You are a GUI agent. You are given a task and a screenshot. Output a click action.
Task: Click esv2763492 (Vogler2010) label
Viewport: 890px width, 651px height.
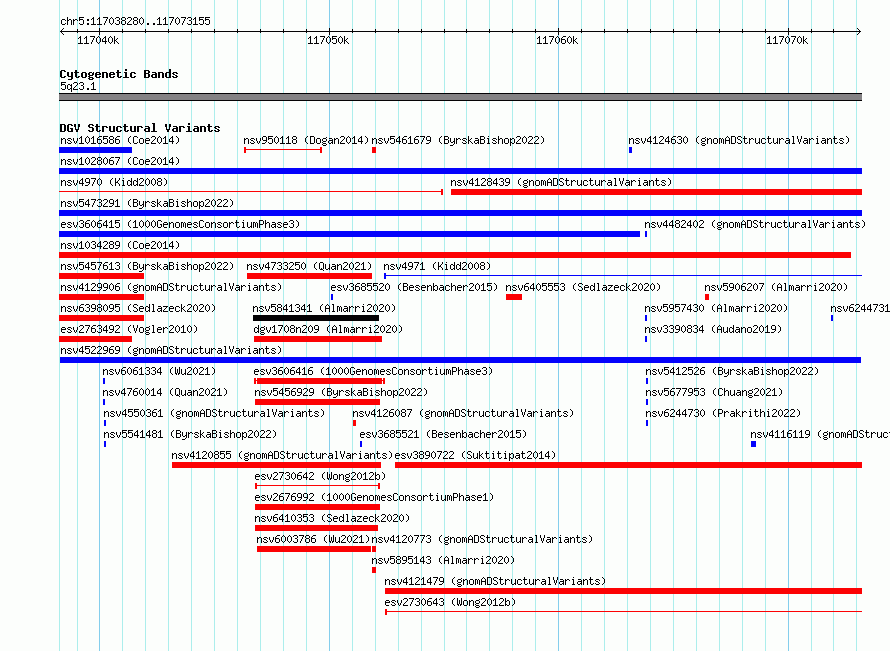[129, 329]
